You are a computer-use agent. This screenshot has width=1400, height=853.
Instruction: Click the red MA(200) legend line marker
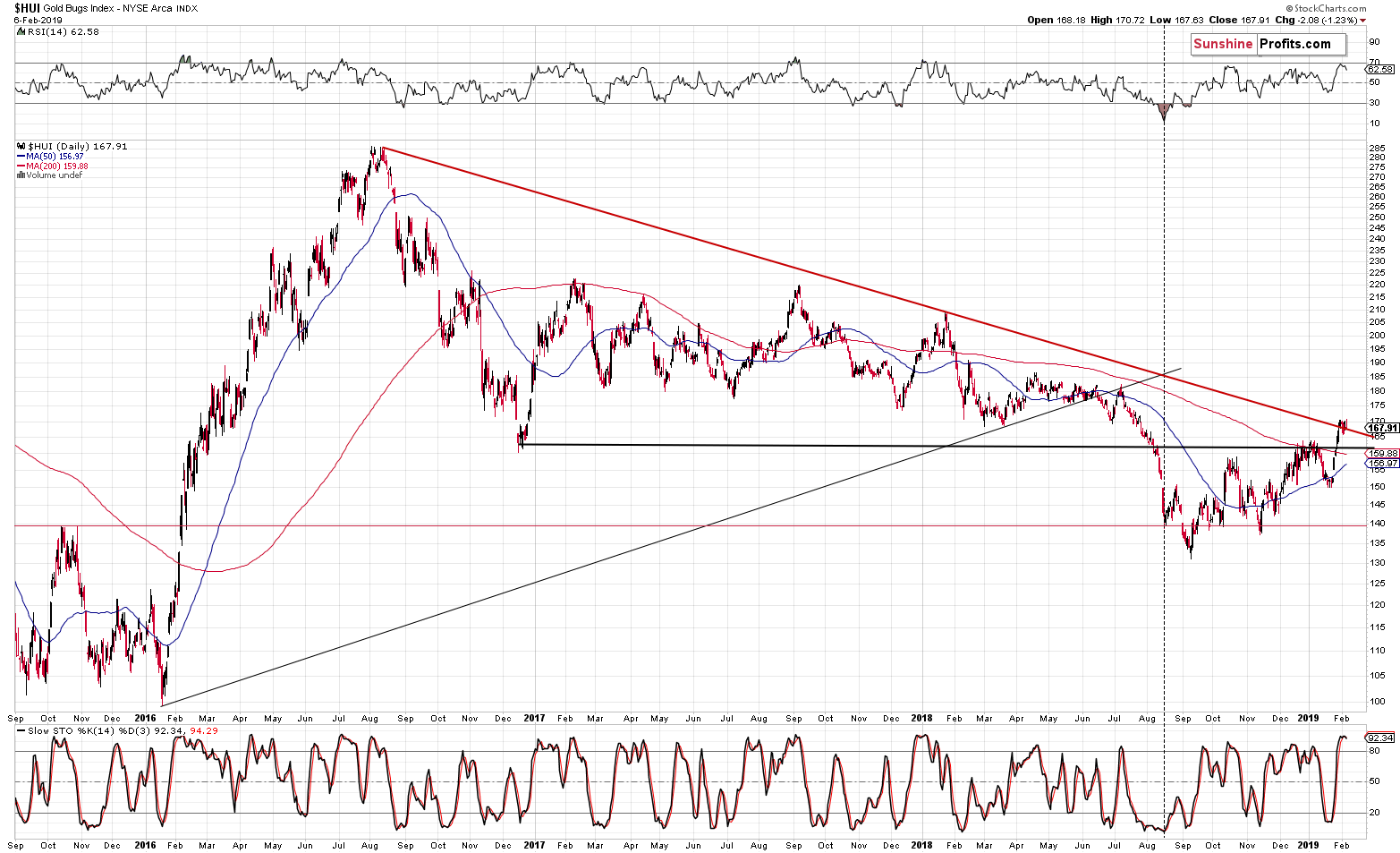21,166
